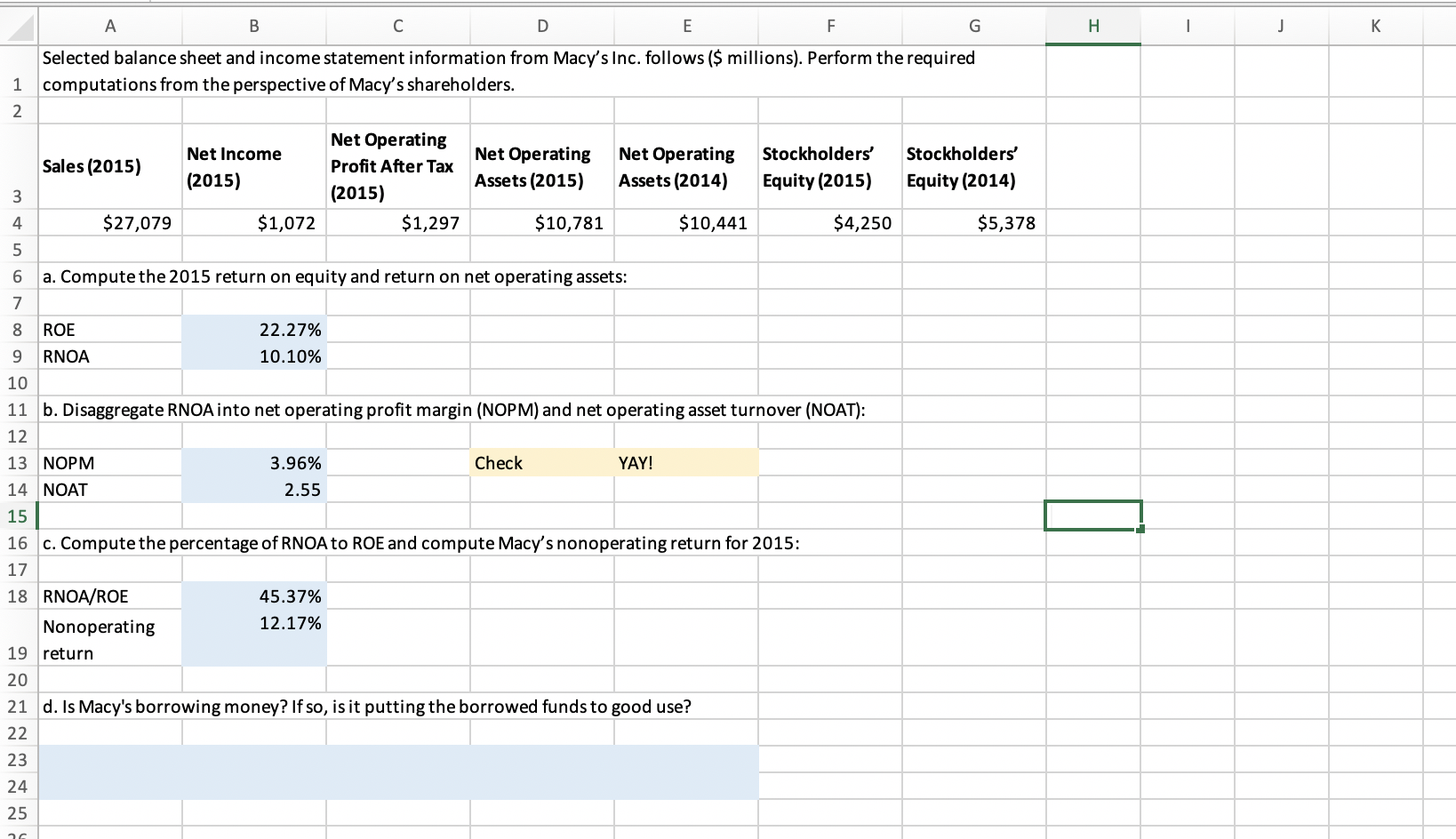Select the 2.55 NOAT value
This screenshot has height=839, width=1456.
click(x=254, y=490)
